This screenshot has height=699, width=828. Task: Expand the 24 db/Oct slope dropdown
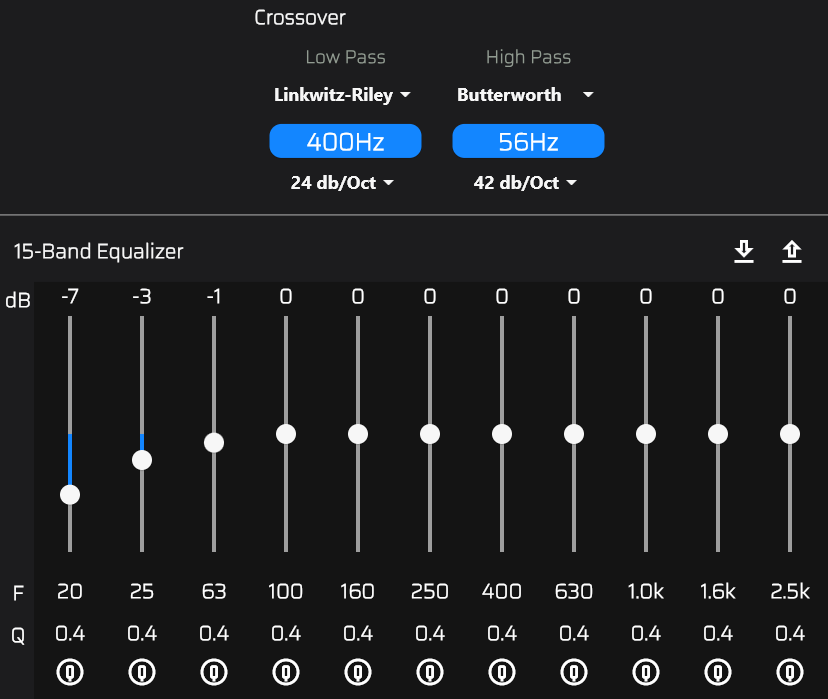click(342, 183)
